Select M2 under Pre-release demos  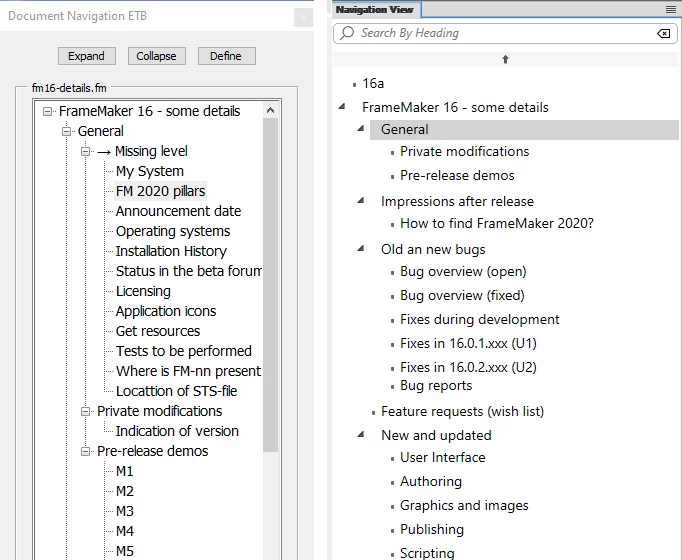[x=124, y=491]
